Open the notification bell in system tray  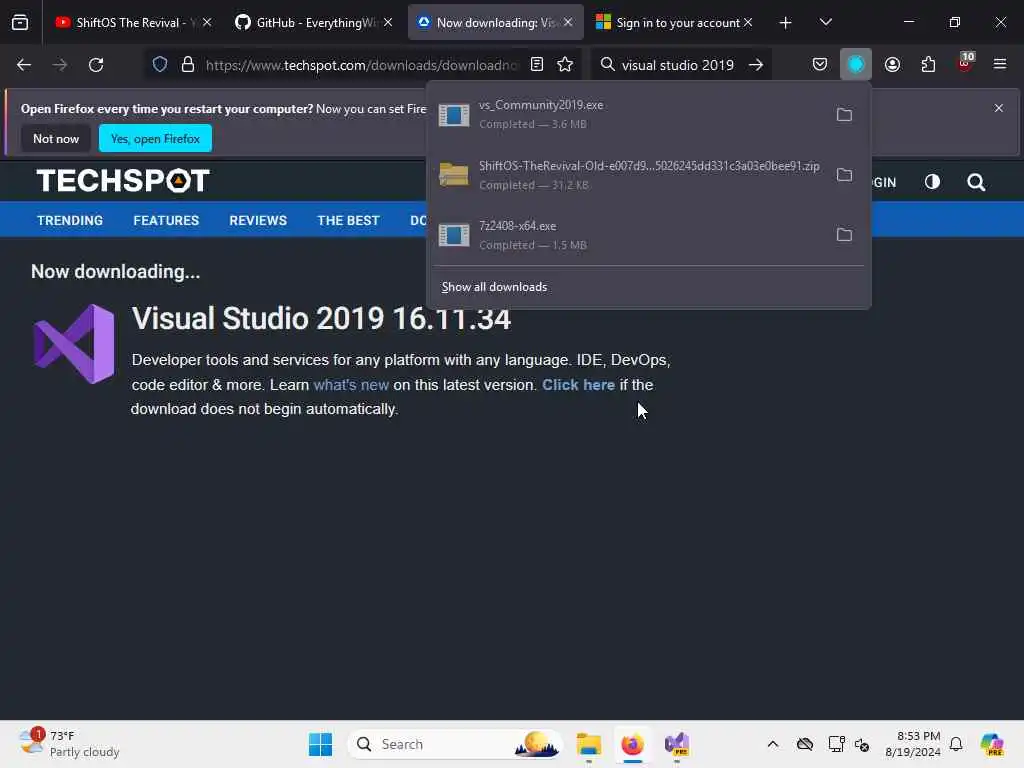[956, 744]
